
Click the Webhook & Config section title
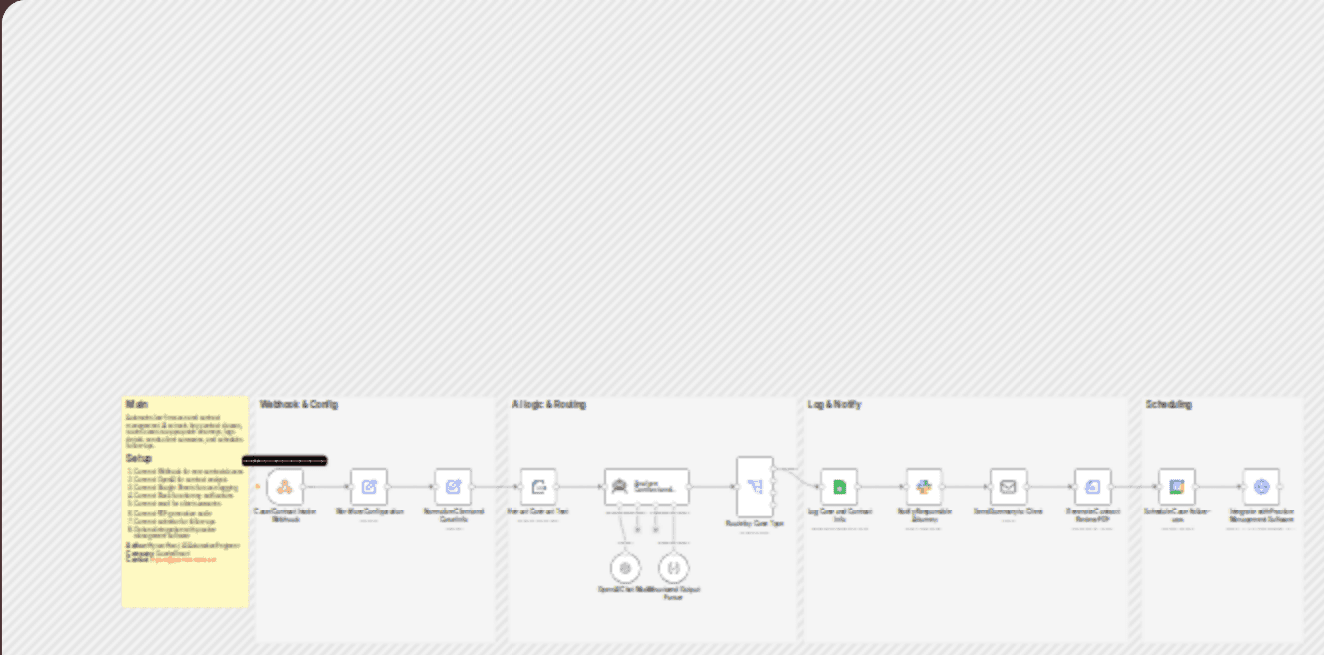click(x=299, y=405)
